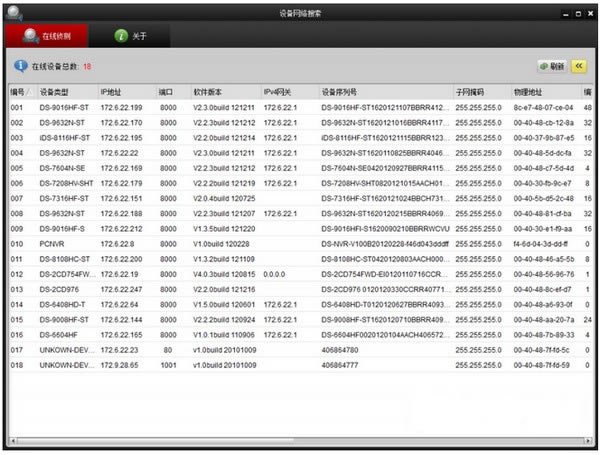
Task: Sort by 物理地址 column header
Action: (x=546, y=92)
